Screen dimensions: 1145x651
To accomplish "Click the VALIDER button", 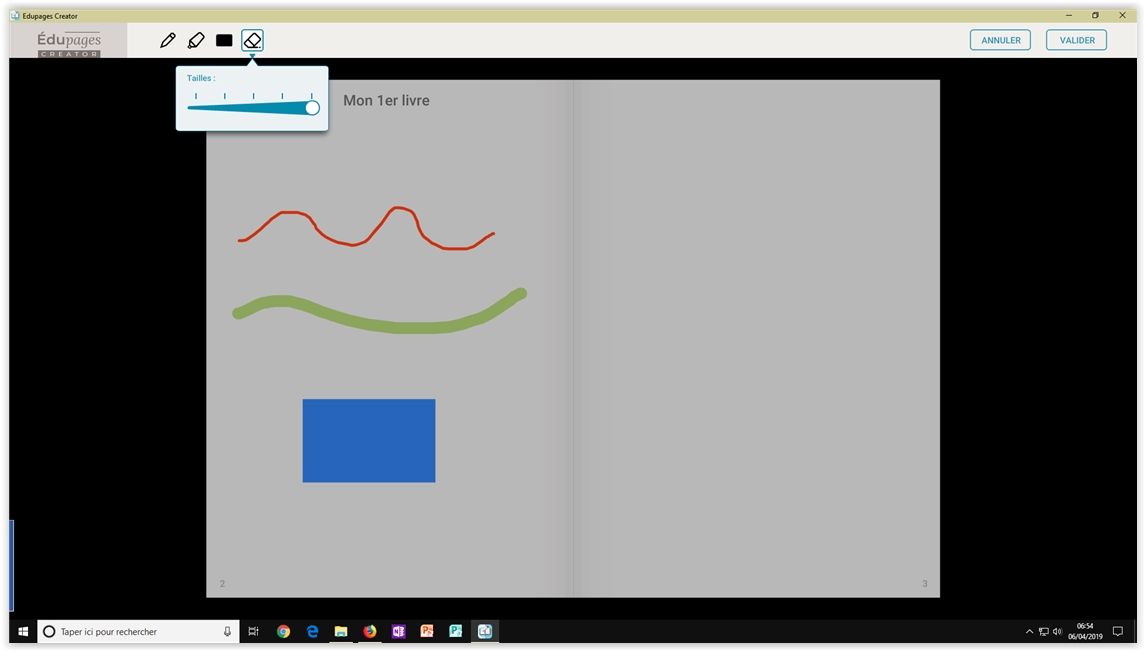I will 1076,40.
